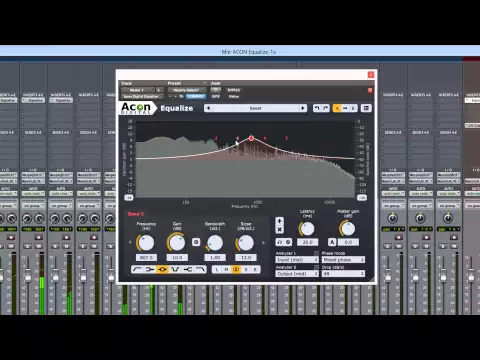Click the Frequency knob
The width and height of the screenshot is (480, 360).
pos(146,243)
